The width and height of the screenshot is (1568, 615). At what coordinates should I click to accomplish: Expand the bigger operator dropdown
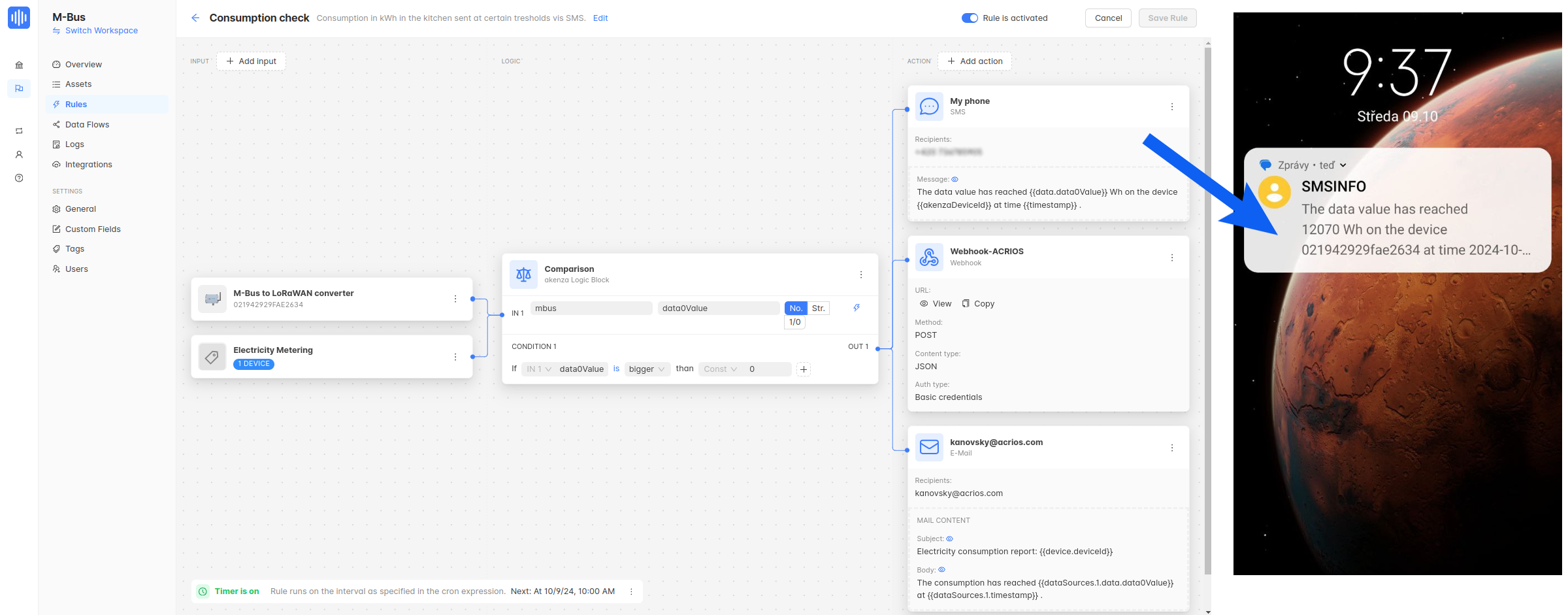[646, 369]
